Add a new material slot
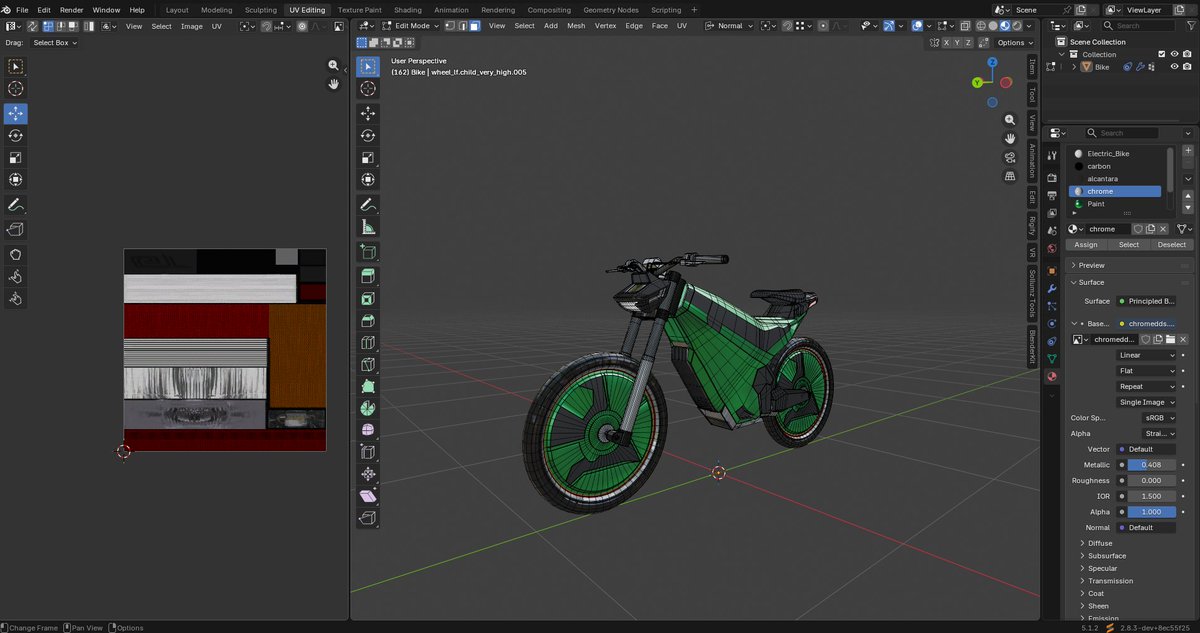The image size is (1200, 633). (x=1188, y=152)
